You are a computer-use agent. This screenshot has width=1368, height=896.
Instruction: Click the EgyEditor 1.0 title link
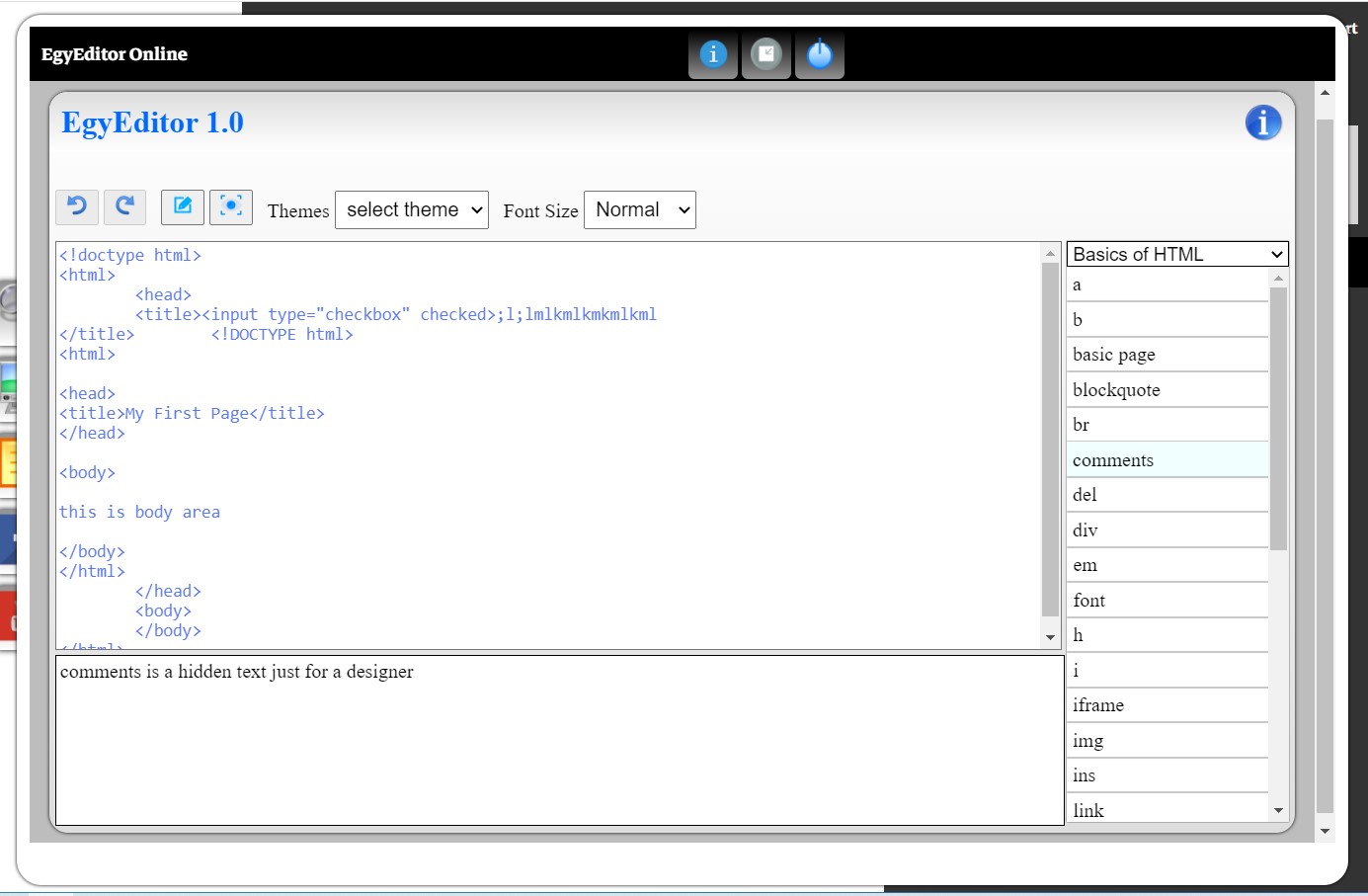[152, 123]
